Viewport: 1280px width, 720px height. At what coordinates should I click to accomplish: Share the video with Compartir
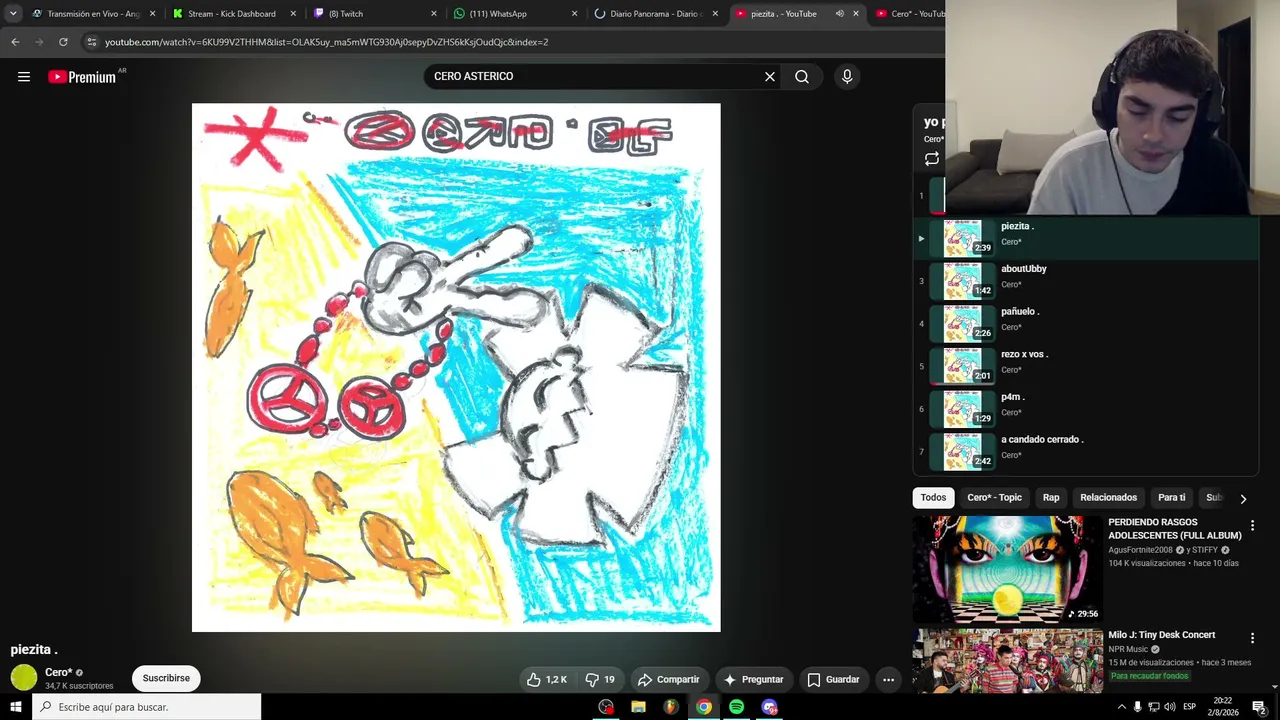669,679
